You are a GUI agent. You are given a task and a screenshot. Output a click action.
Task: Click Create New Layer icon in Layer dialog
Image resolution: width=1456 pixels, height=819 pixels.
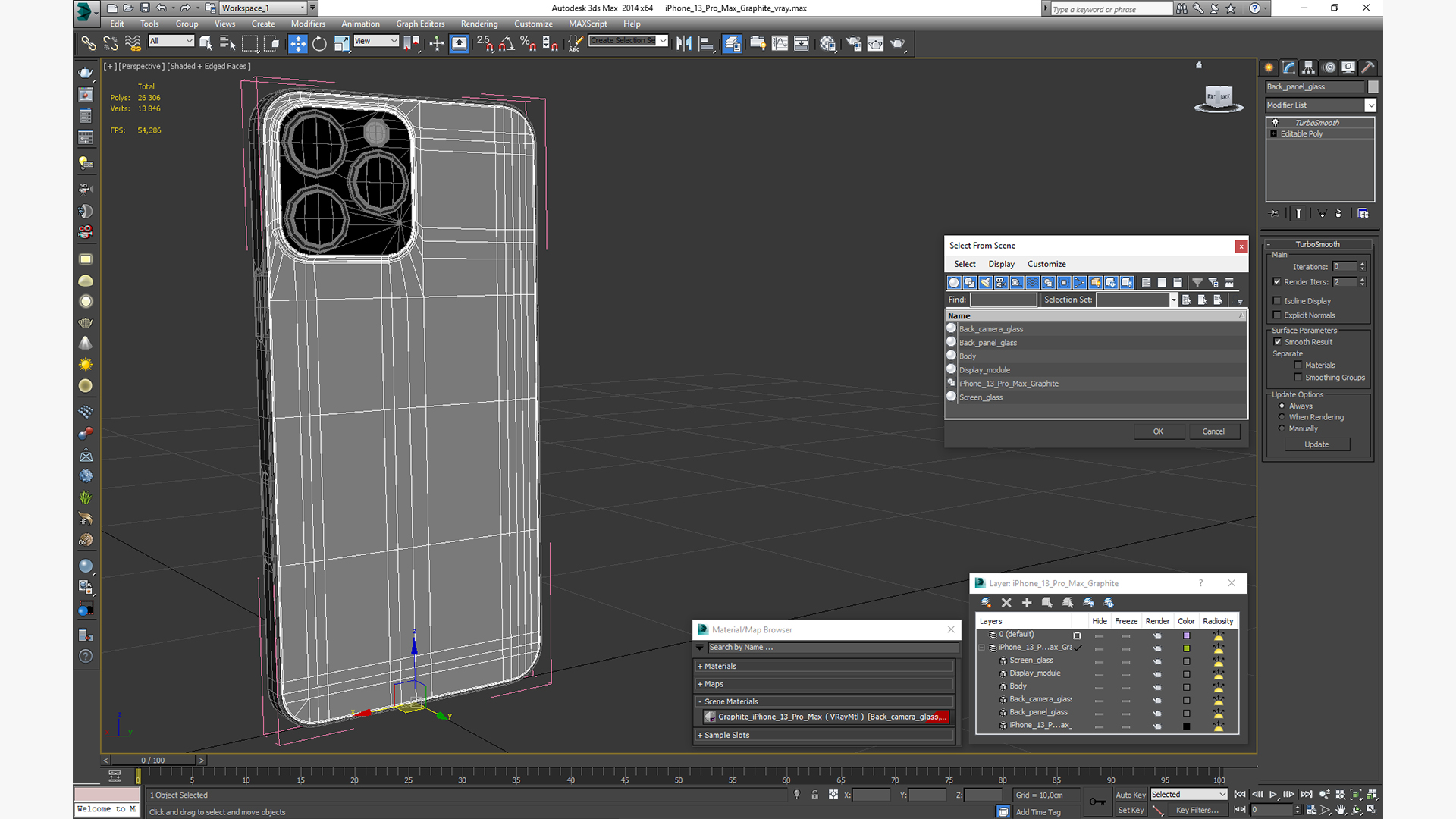point(986,603)
